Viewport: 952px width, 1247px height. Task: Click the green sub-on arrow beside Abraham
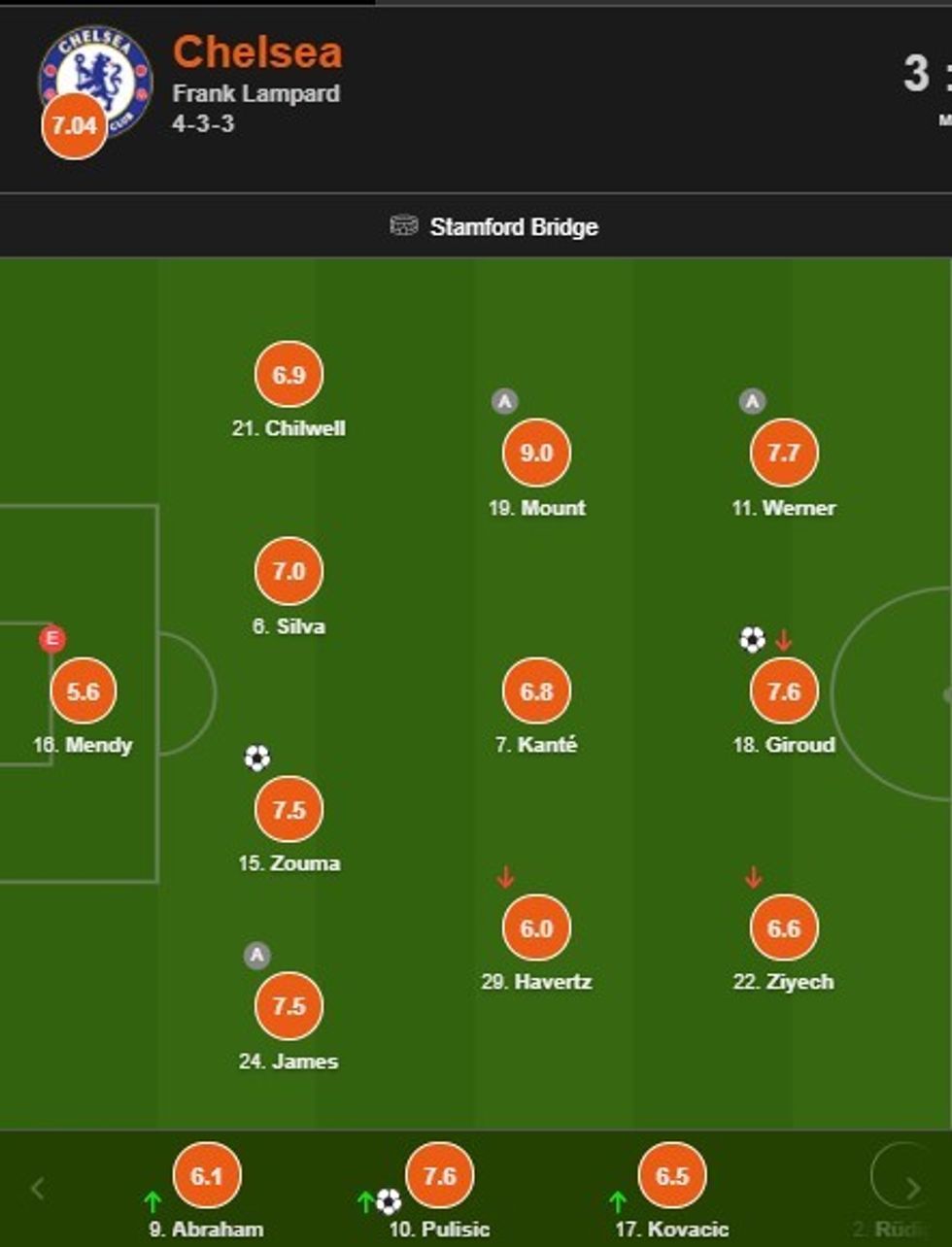point(152,1202)
